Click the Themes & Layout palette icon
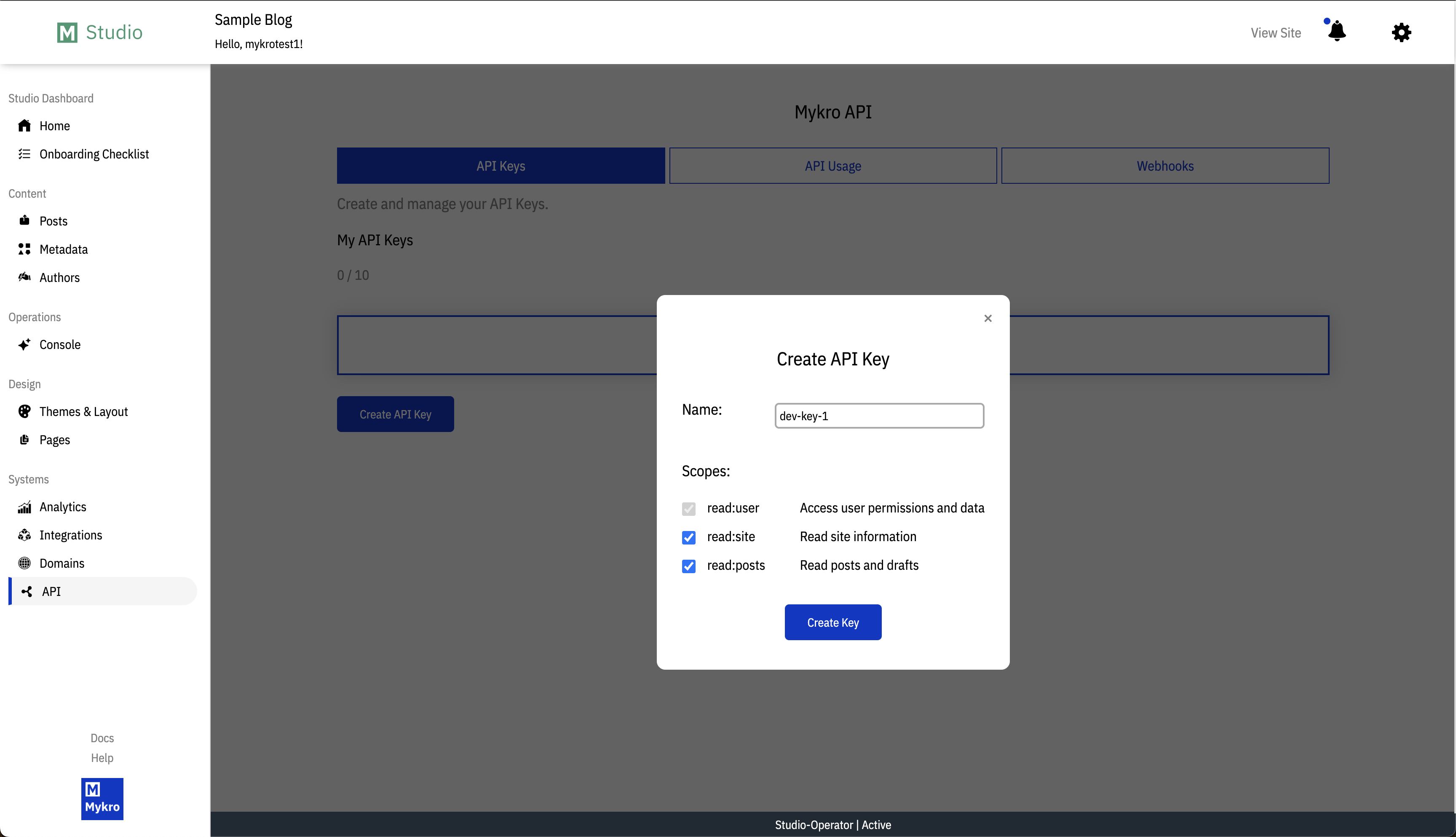 point(24,412)
